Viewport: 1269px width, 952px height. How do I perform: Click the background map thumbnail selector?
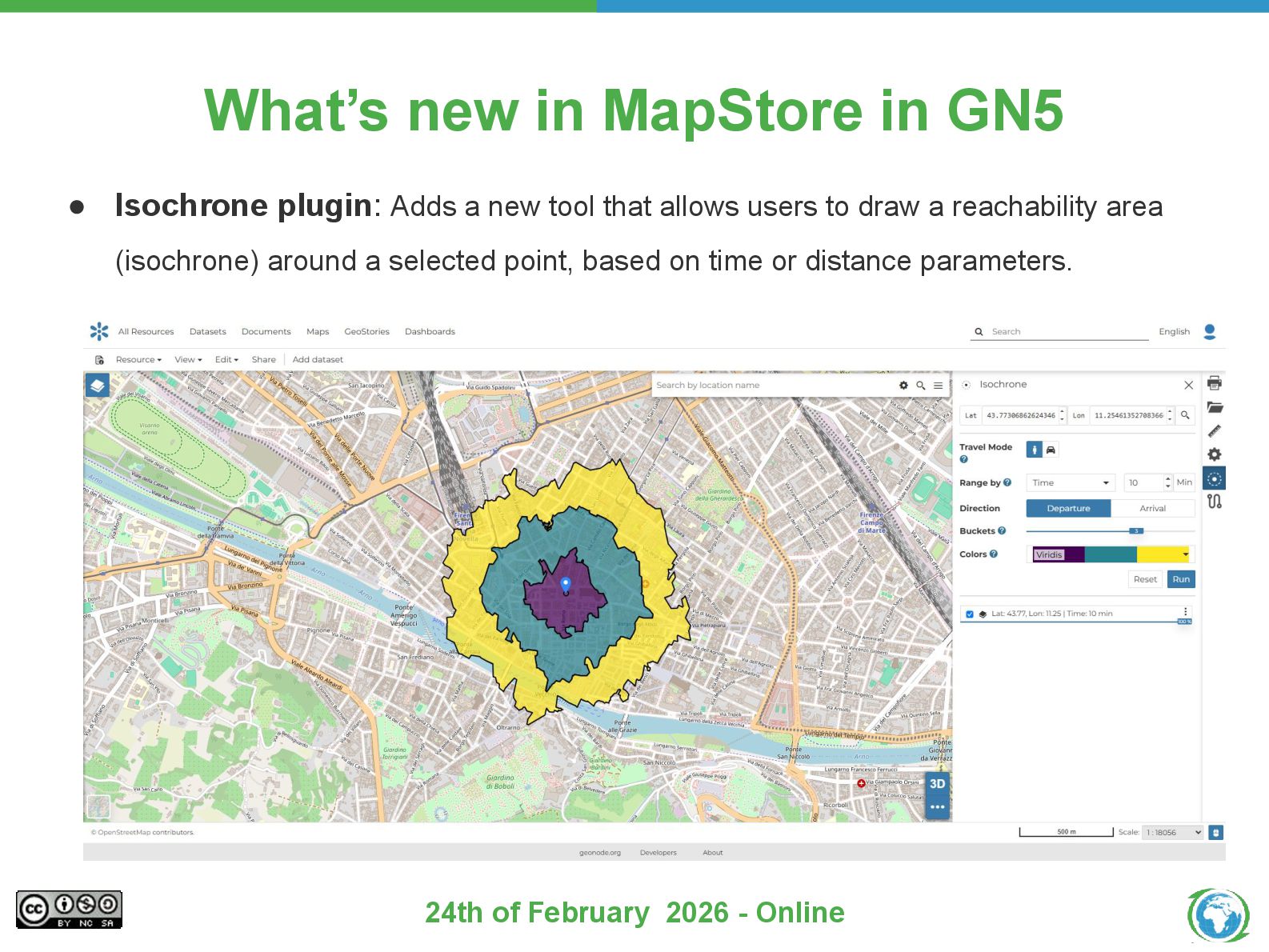click(98, 806)
